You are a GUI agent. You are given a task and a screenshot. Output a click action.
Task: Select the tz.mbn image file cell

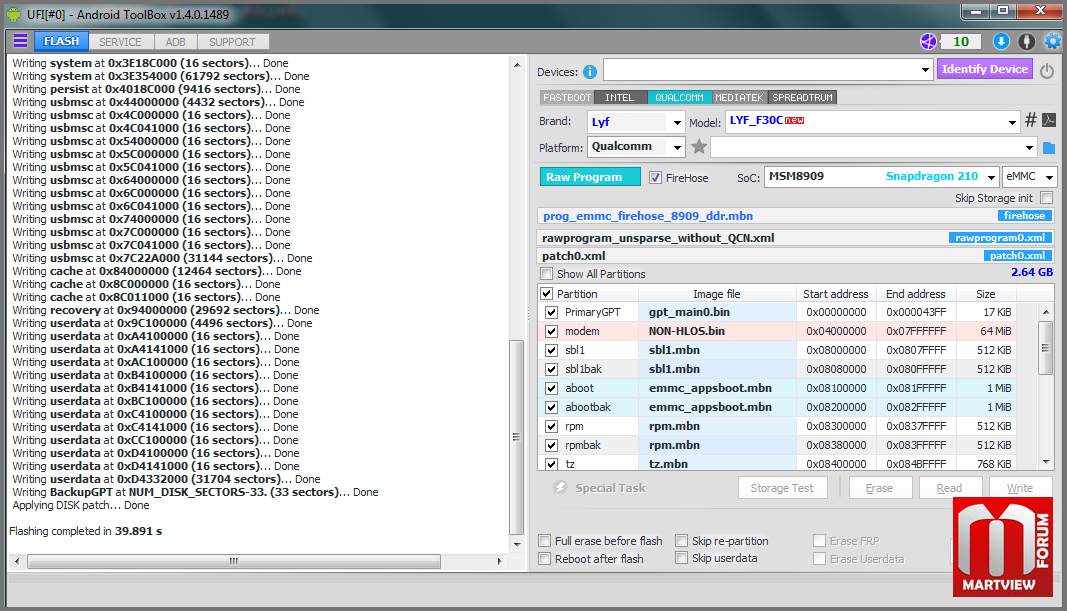click(x=717, y=463)
